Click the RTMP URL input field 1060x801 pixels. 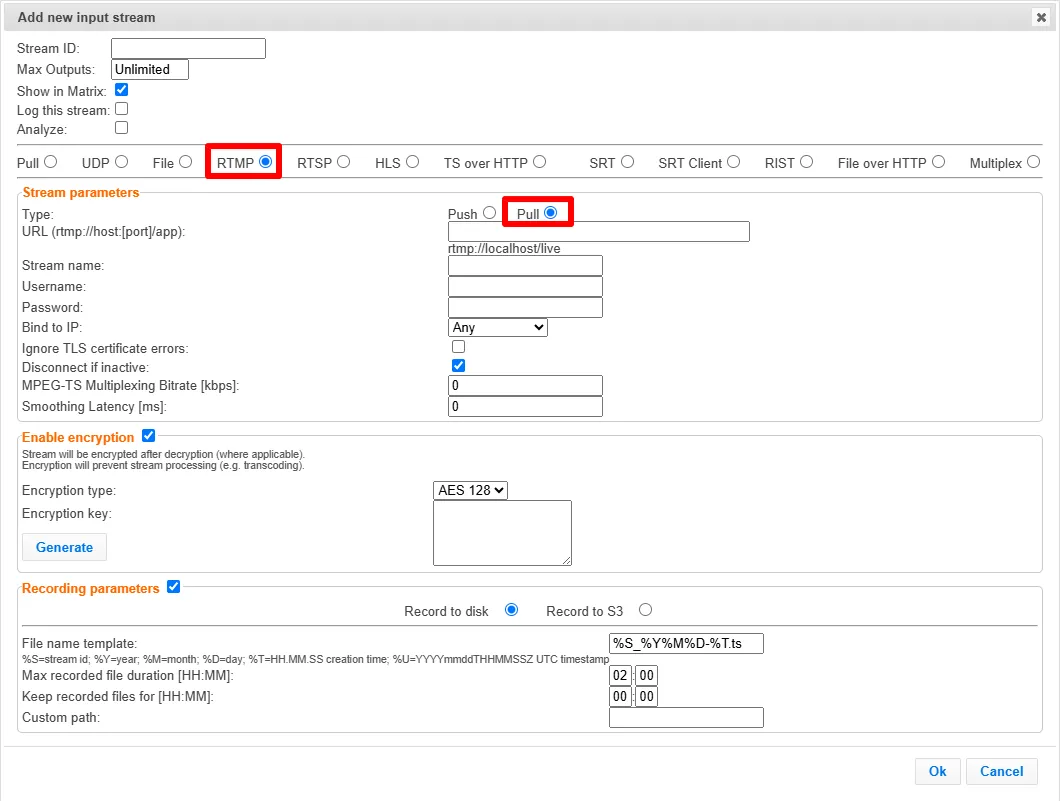(x=599, y=232)
